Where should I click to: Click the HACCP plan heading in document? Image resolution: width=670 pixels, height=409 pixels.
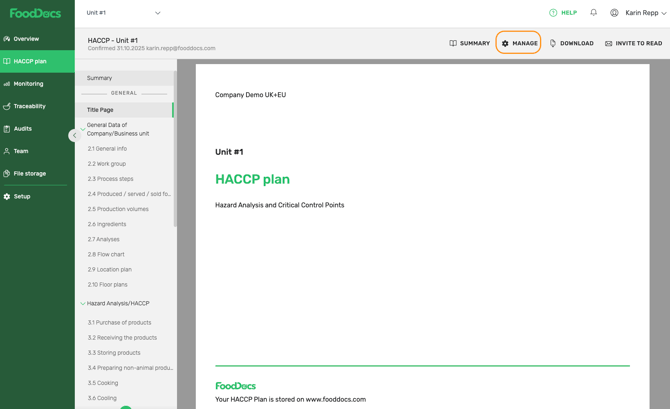coord(253,179)
